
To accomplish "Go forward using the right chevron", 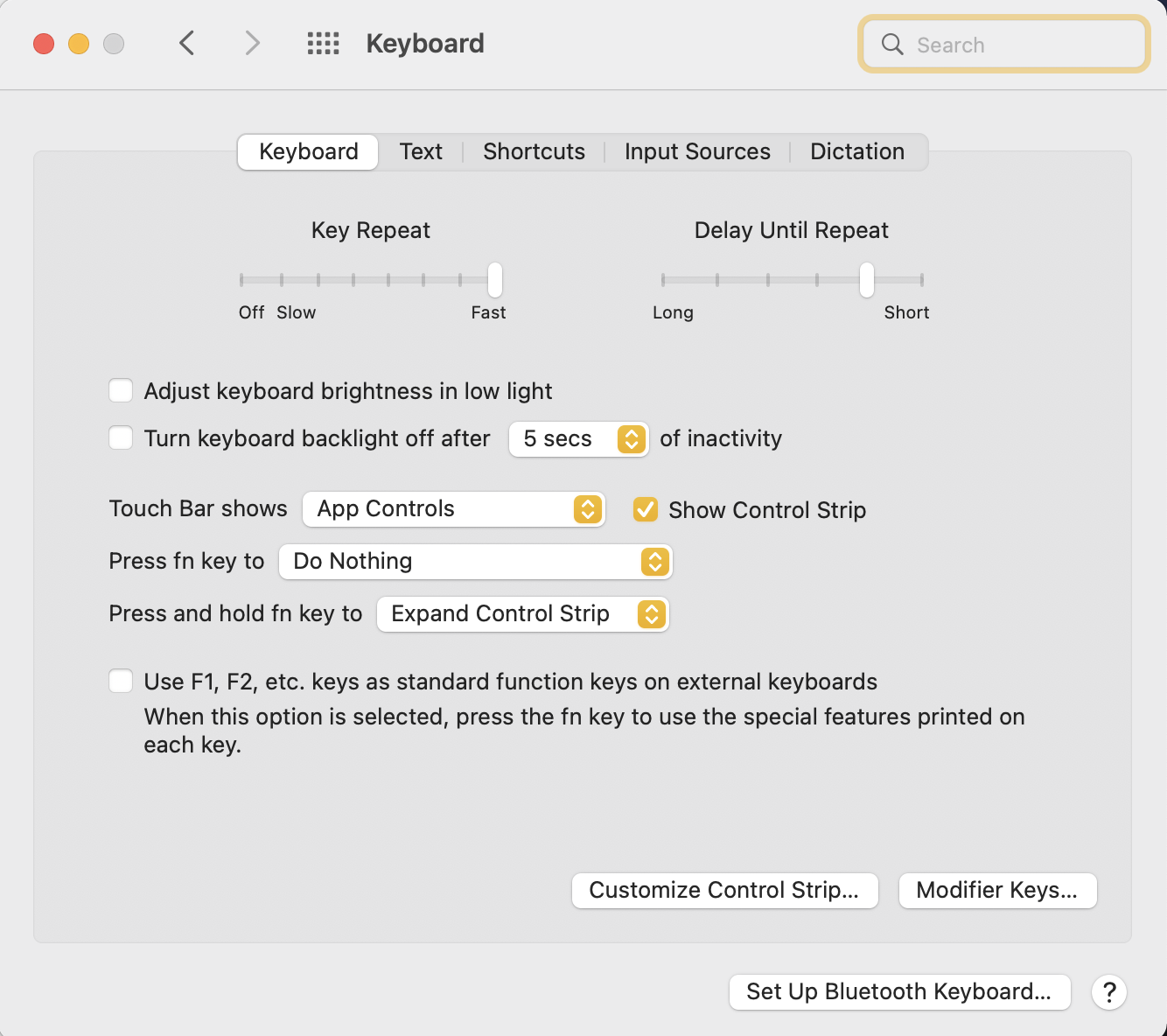I will [252, 43].
